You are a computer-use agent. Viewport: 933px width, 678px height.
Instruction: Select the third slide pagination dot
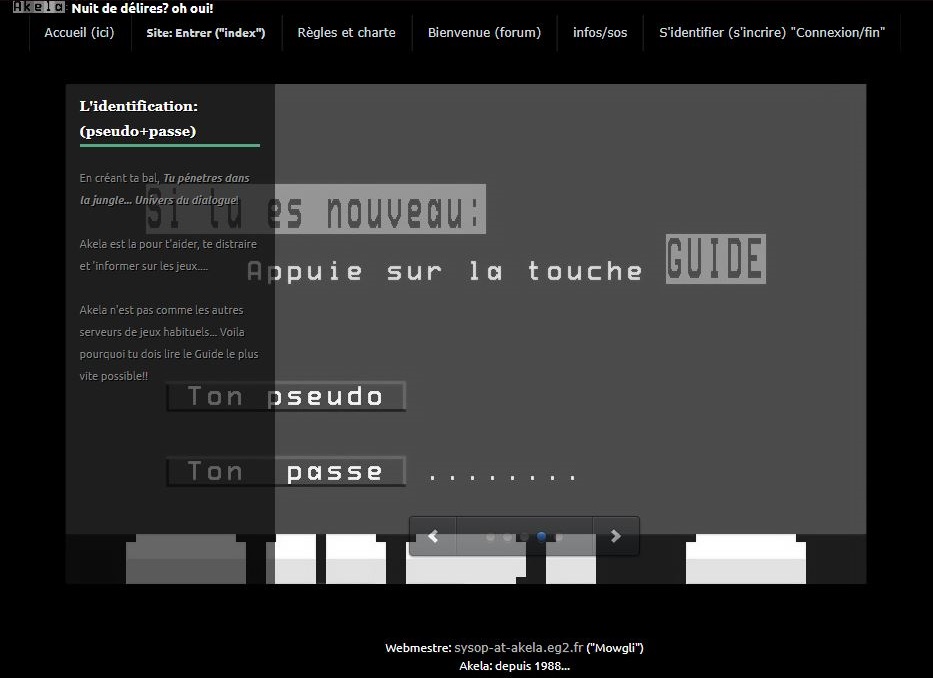[x=524, y=537]
